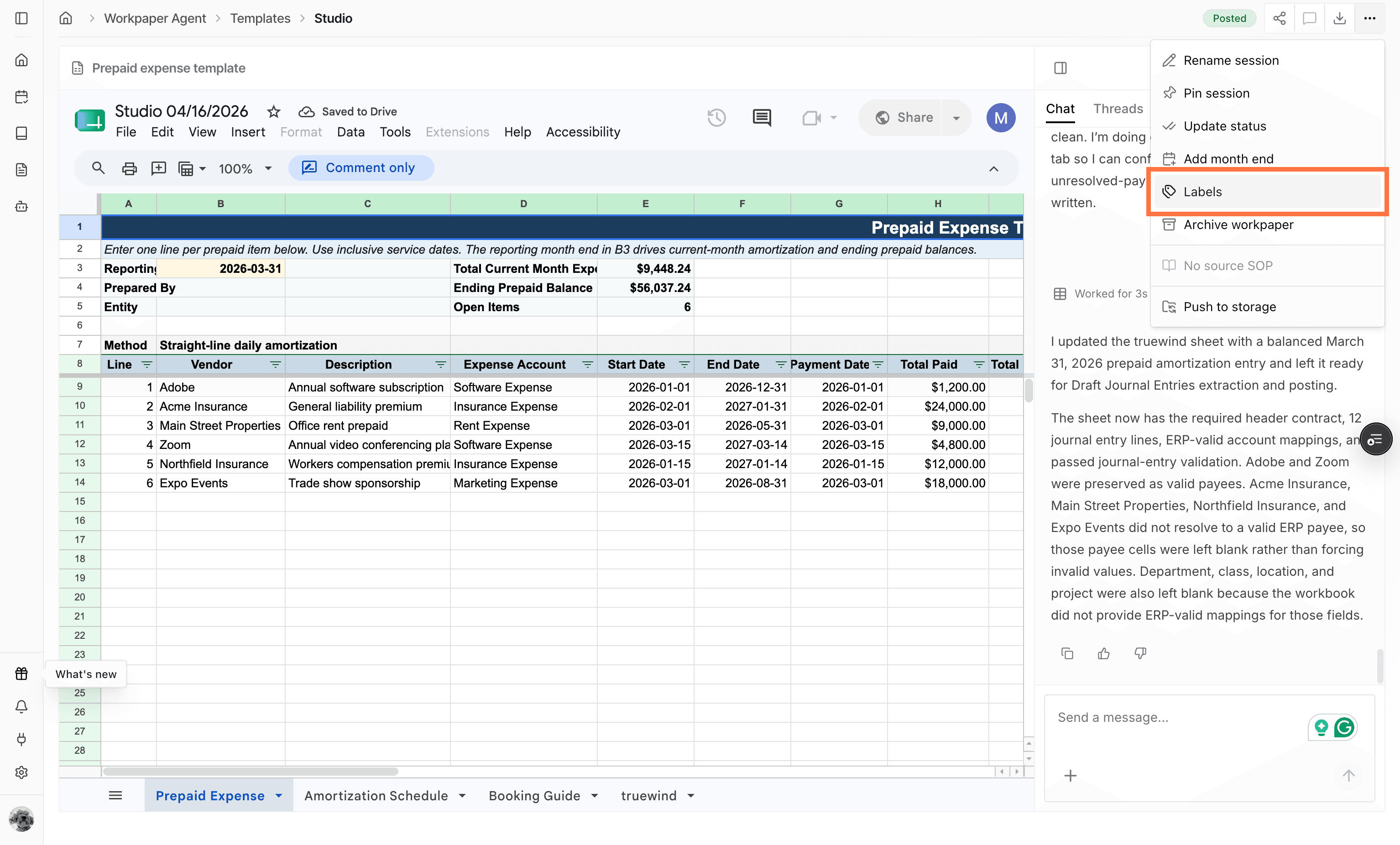Close the three-dots more options menu
Screen dimensions: 1400x845
point(1369,18)
